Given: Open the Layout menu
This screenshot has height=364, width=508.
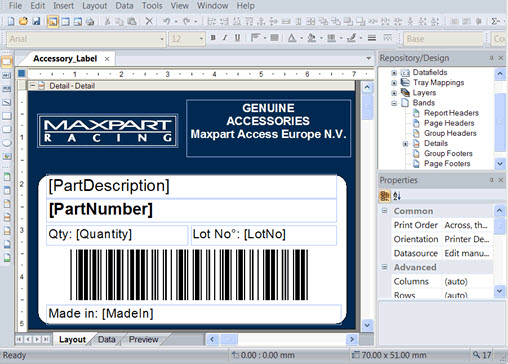Looking at the screenshot, I should tap(95, 6).
